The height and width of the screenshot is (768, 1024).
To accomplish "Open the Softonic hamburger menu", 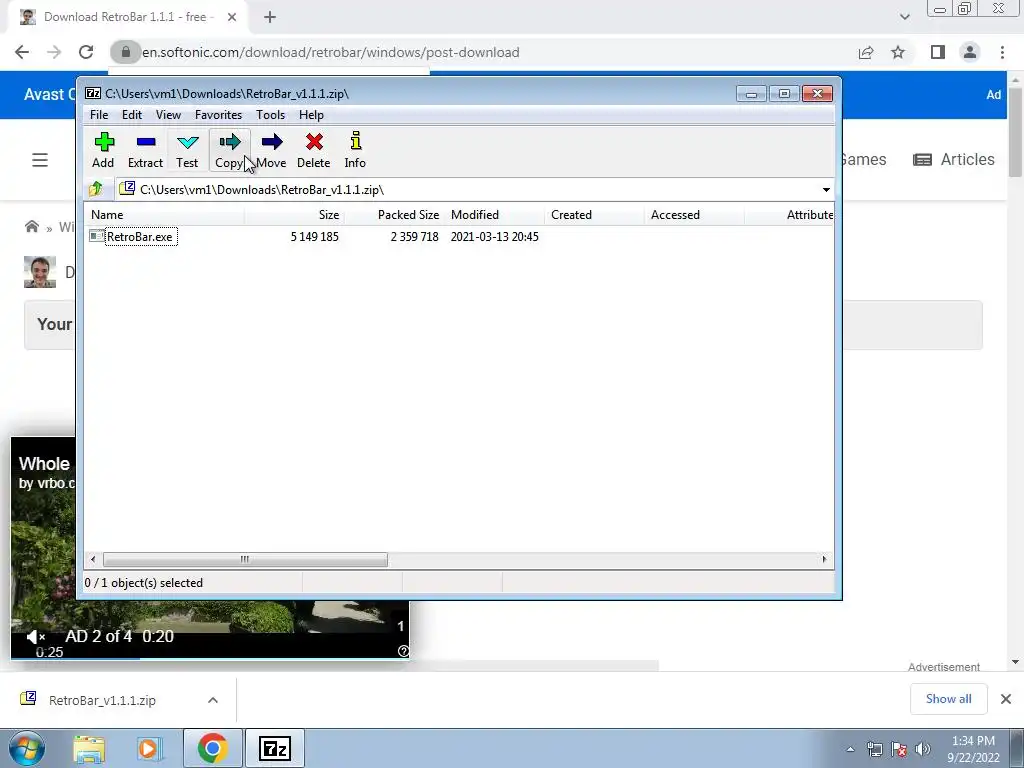I will (40, 160).
